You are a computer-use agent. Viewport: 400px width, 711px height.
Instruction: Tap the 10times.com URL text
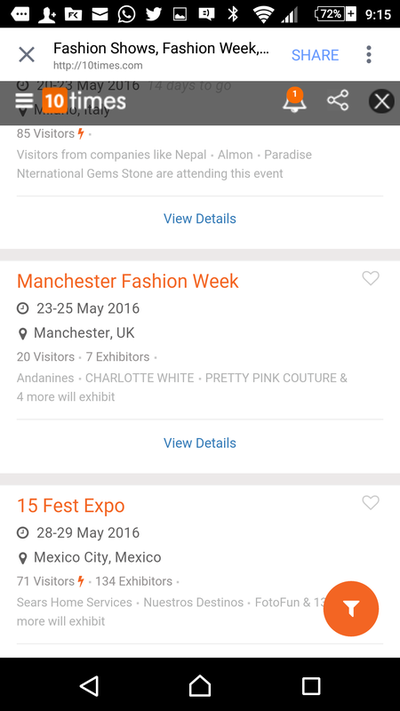pos(98,65)
